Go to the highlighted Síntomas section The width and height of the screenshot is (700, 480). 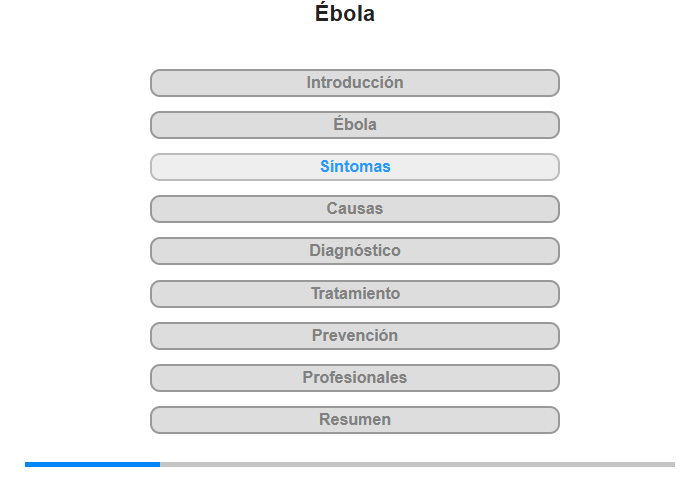[354, 167]
